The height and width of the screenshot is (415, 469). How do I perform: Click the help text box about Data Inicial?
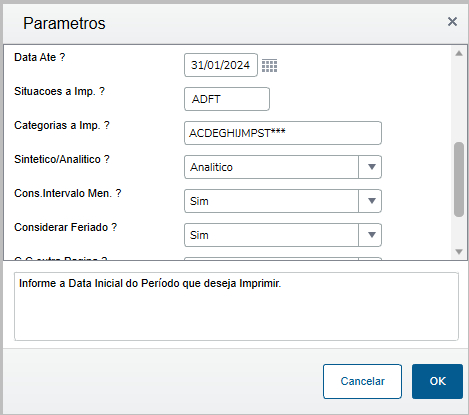(236, 306)
